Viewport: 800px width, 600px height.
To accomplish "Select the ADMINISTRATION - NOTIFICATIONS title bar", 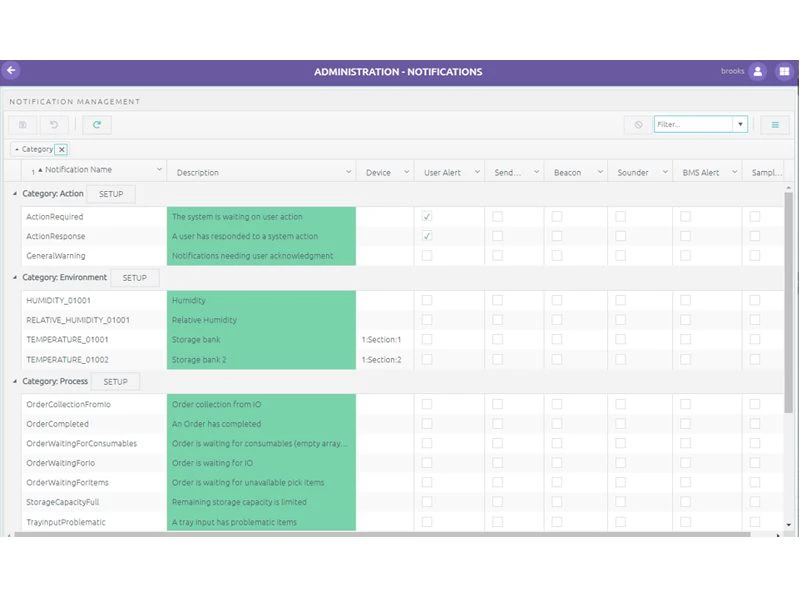I will coord(400,71).
